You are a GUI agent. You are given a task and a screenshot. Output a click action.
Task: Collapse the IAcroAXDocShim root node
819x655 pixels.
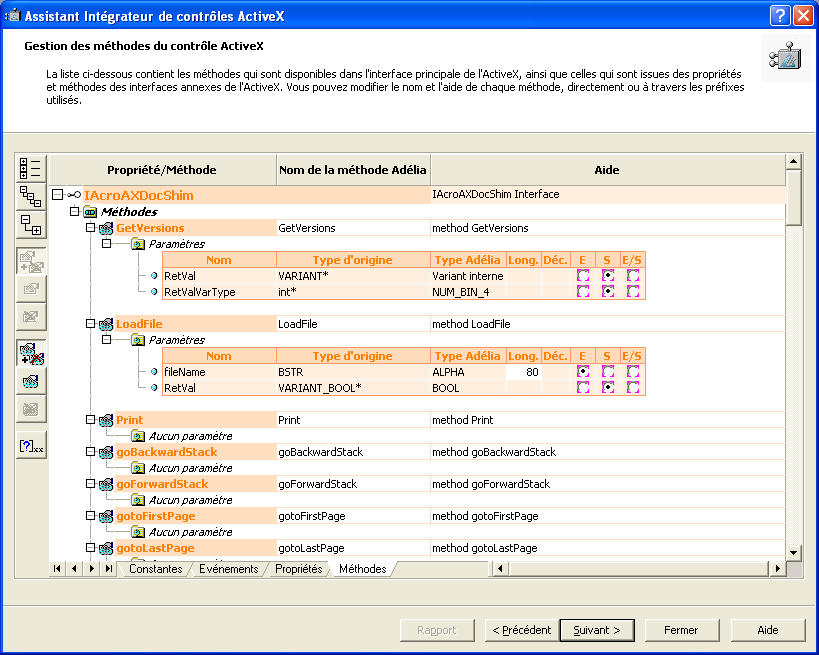57,195
